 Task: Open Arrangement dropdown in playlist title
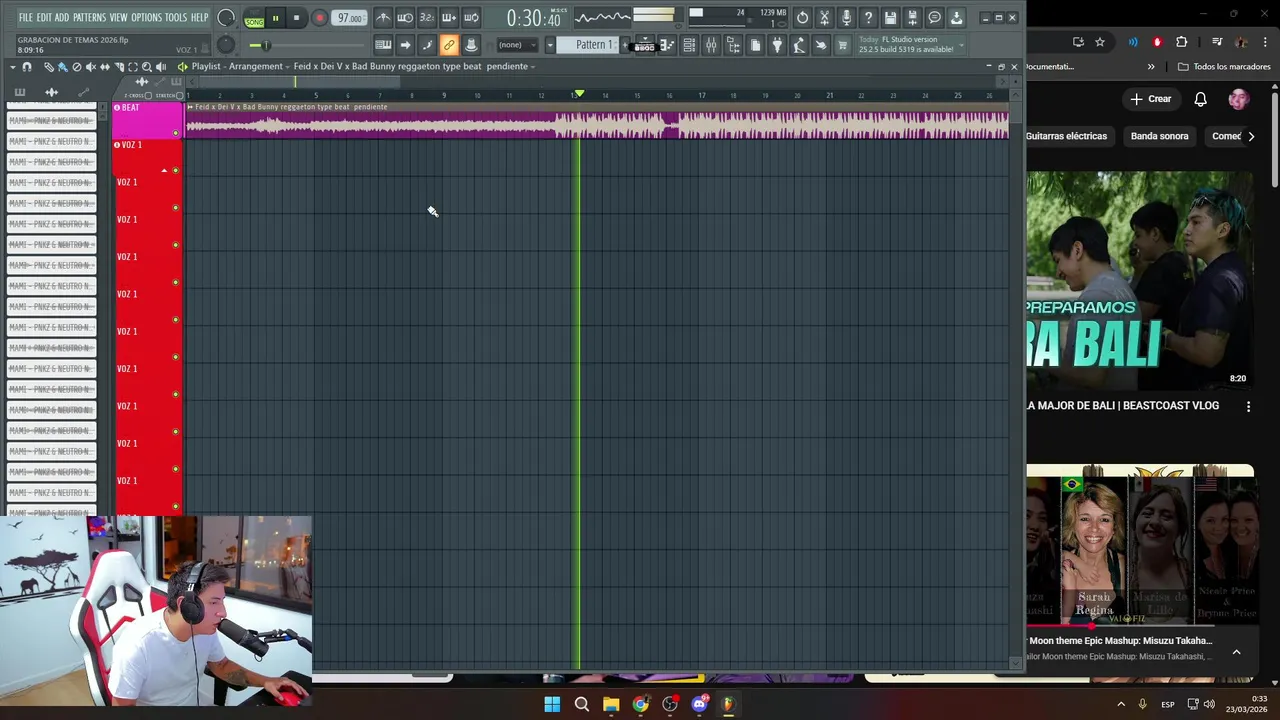255,67
